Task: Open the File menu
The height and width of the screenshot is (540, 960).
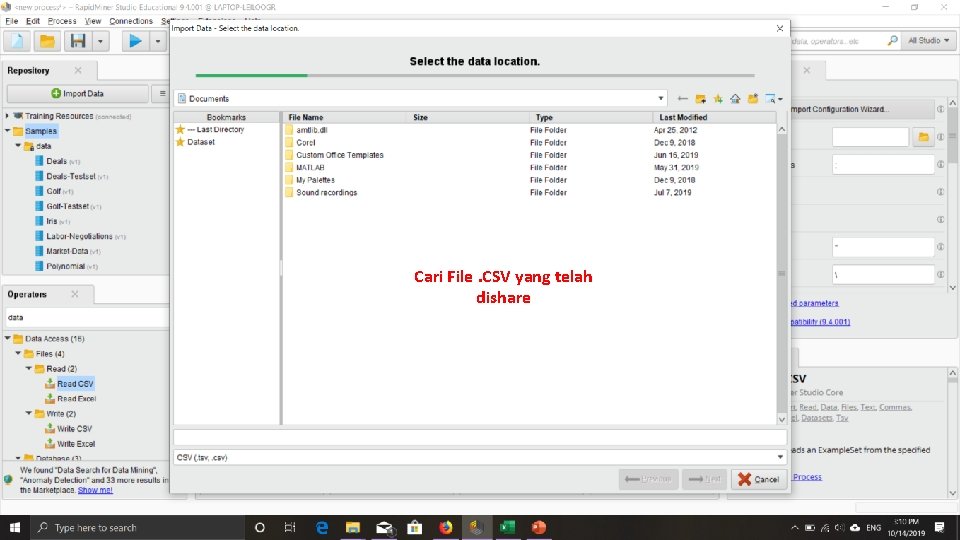Action: tap(11, 21)
